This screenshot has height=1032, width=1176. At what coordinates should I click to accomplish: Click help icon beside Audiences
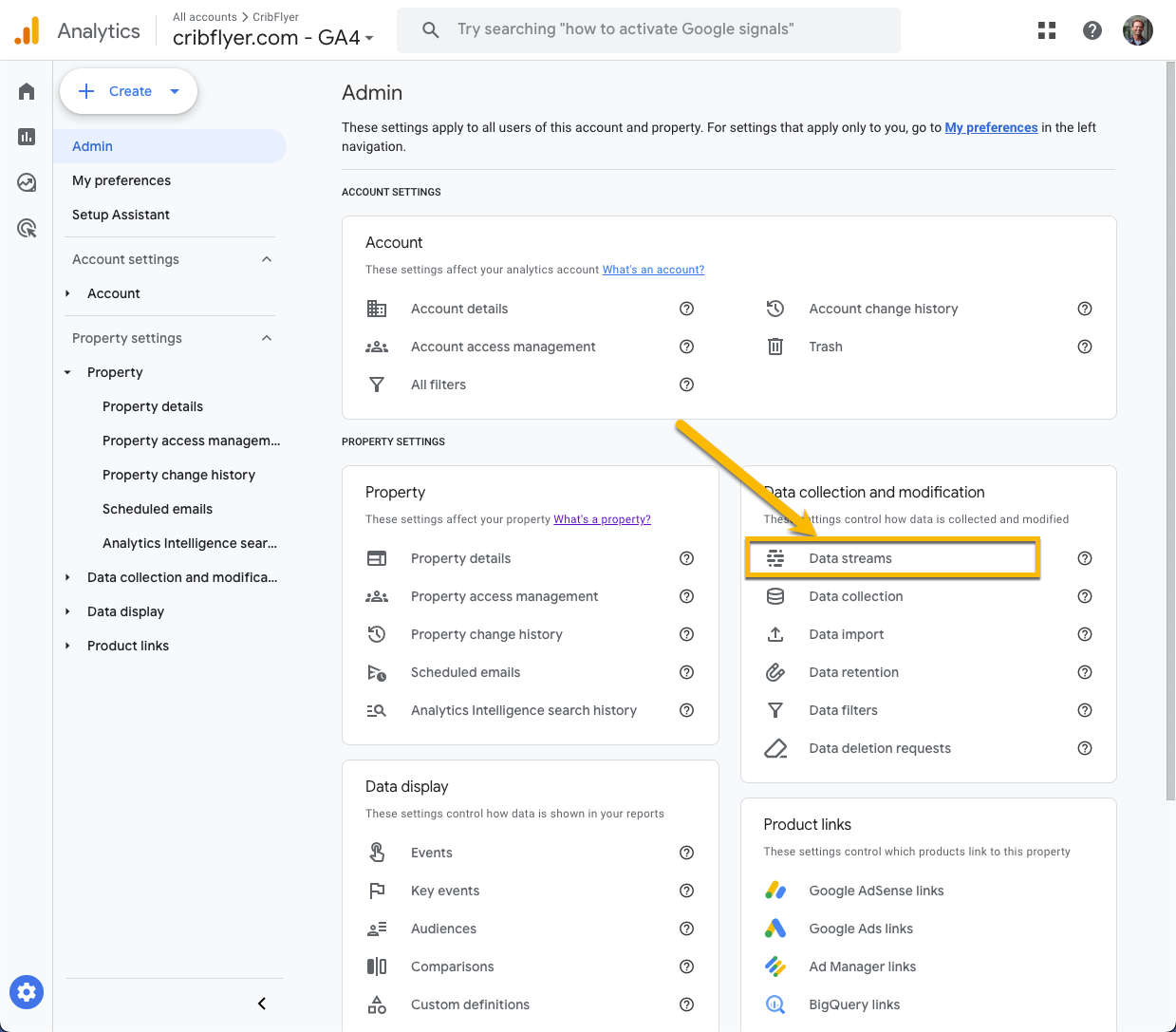pos(687,929)
